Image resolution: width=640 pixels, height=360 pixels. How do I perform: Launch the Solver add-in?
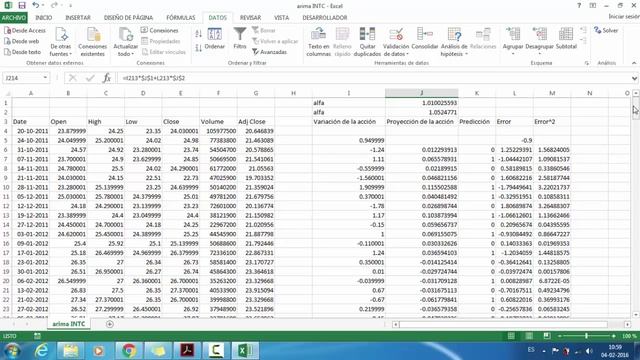tap(606, 31)
